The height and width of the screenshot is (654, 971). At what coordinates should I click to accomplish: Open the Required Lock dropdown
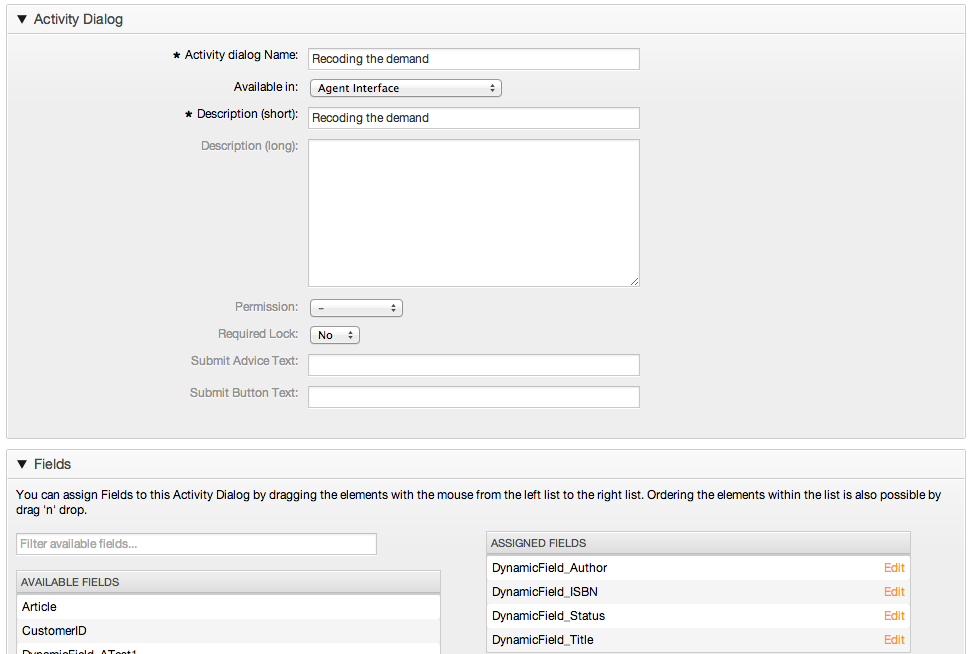tap(334, 335)
